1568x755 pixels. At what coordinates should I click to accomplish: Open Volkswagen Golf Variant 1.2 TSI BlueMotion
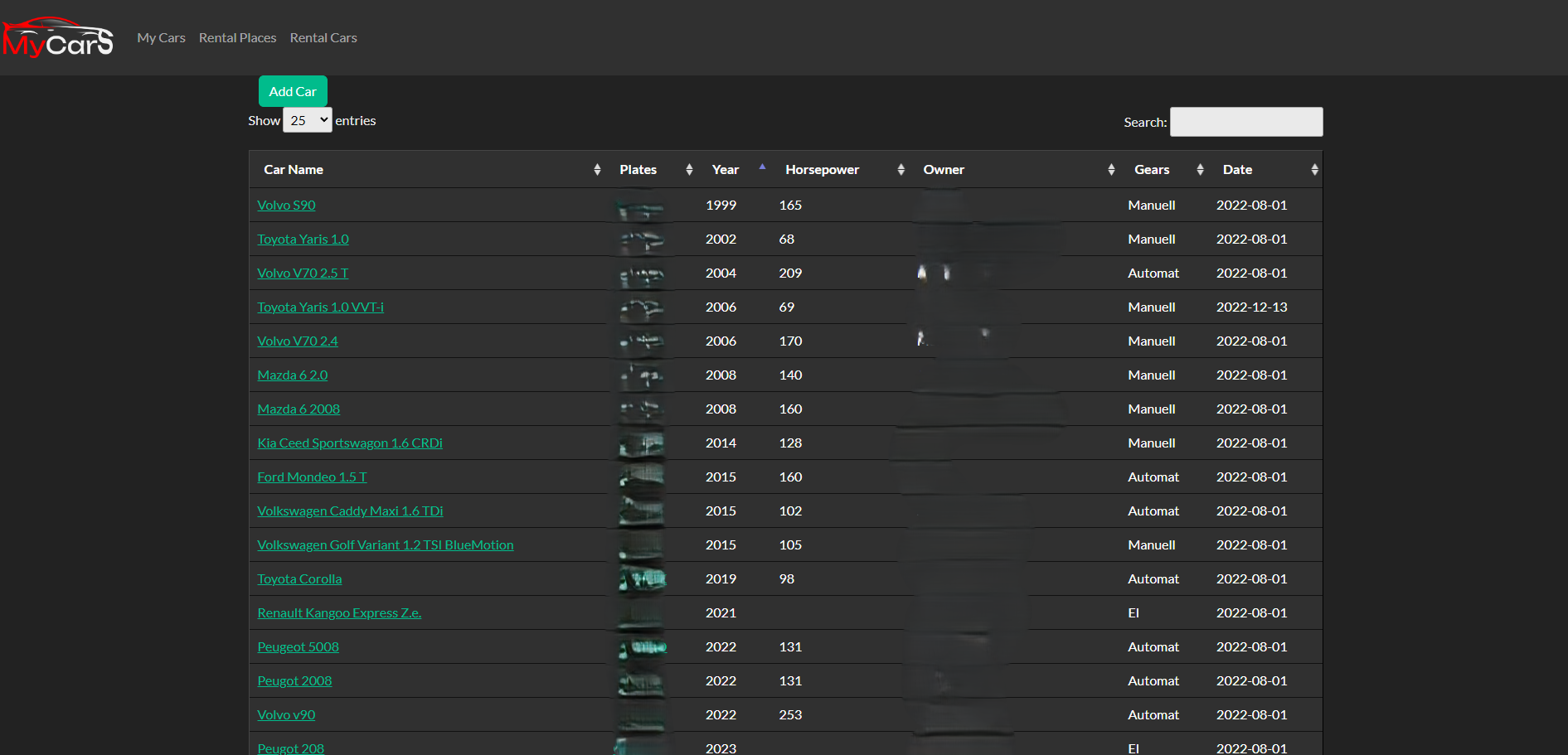[386, 545]
